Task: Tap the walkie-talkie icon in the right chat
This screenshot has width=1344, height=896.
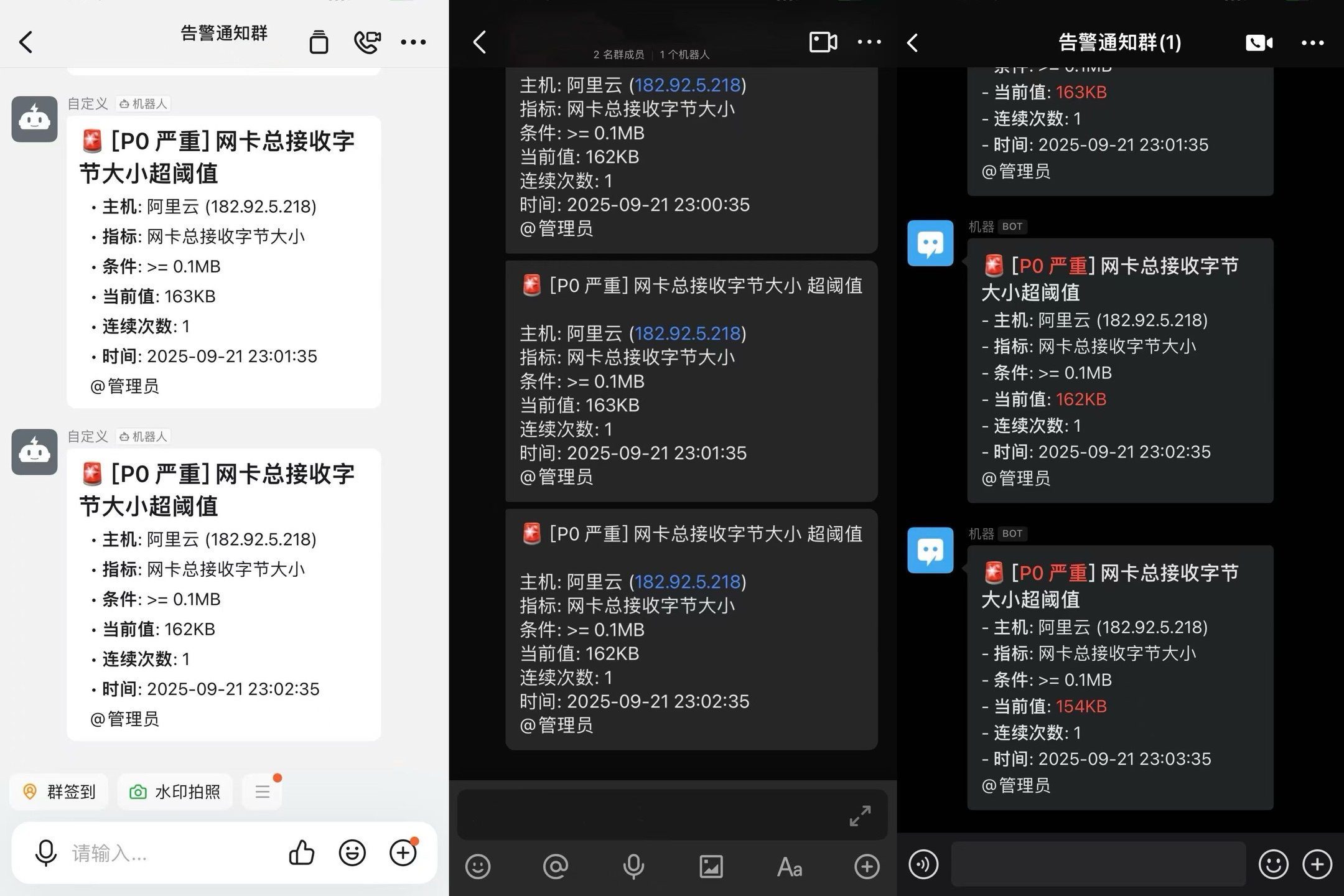Action: pos(923,864)
